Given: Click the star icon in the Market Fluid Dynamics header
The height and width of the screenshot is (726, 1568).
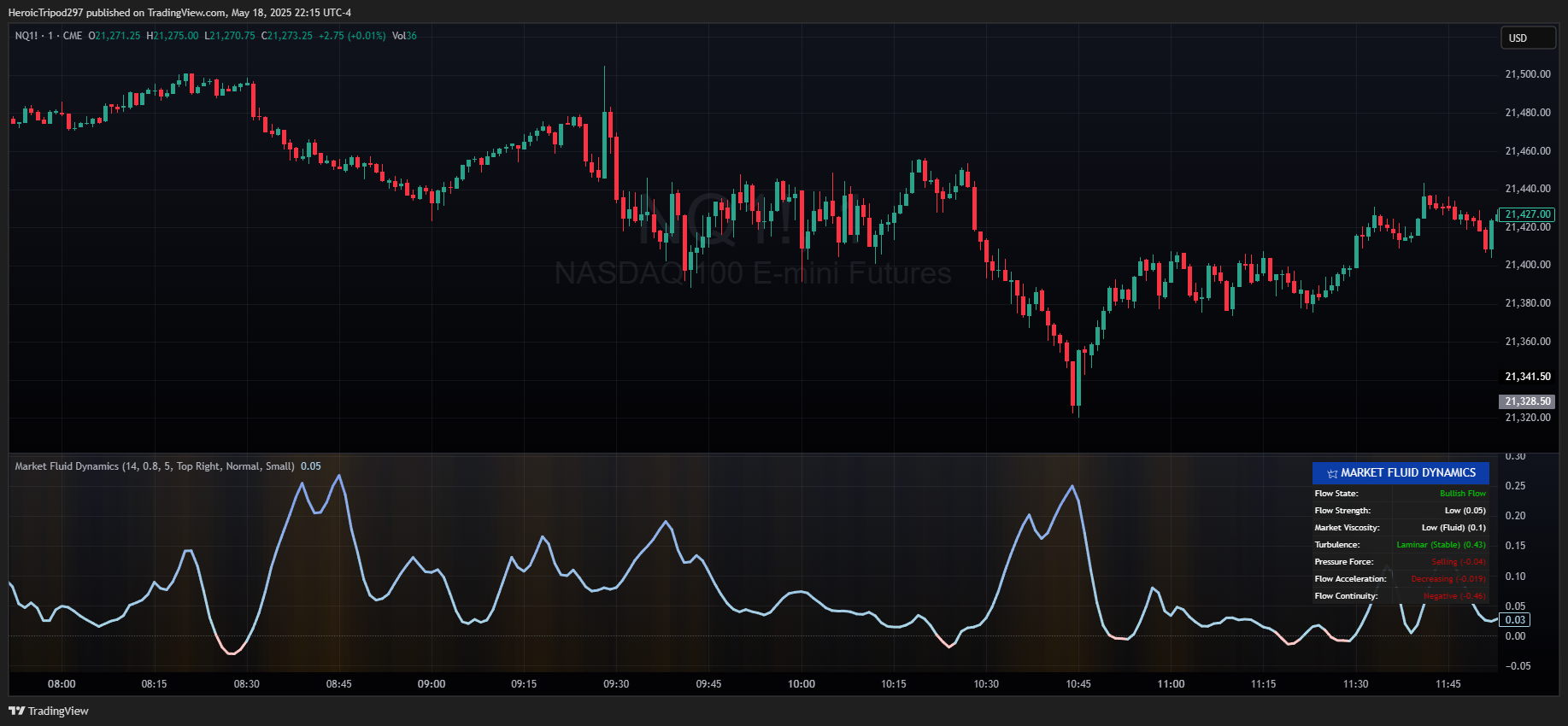Looking at the screenshot, I should click(1332, 473).
